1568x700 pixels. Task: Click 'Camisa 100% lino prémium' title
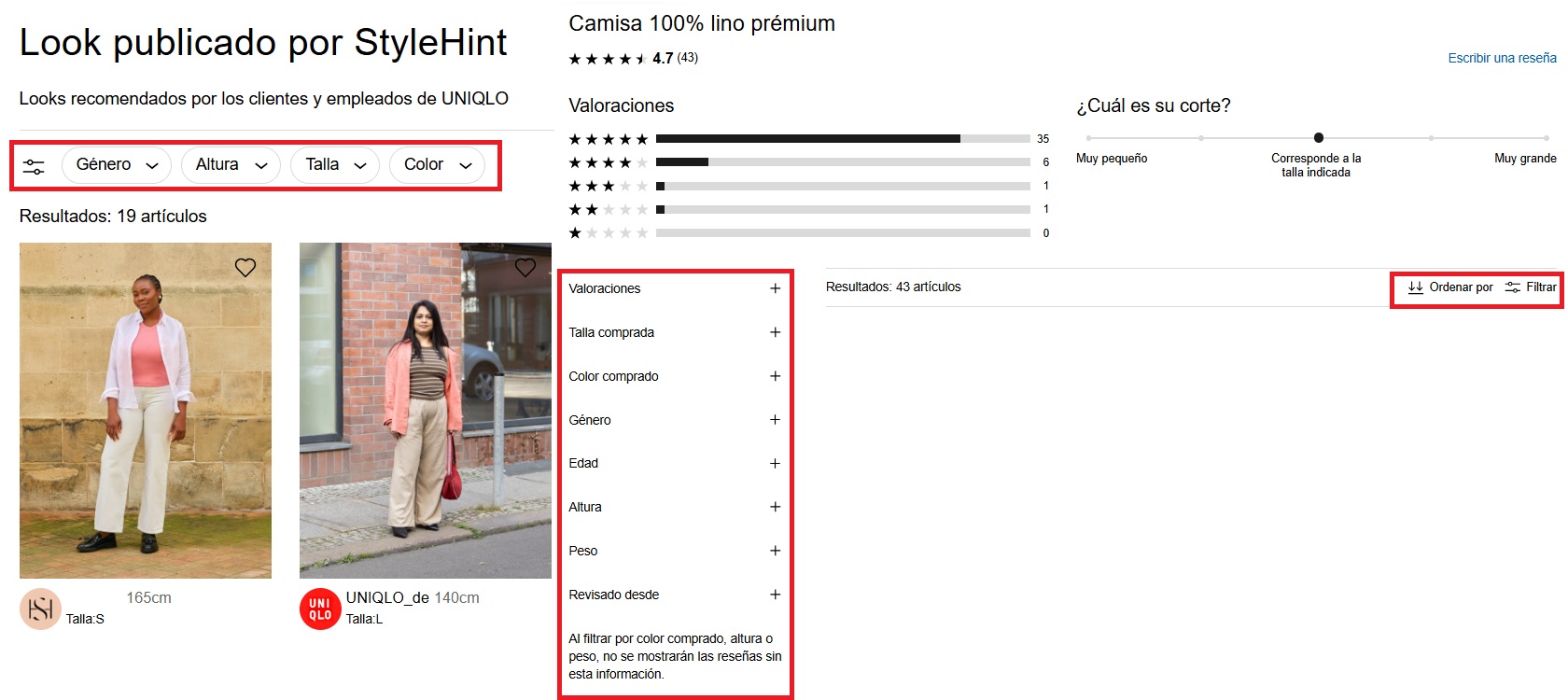[x=702, y=23]
